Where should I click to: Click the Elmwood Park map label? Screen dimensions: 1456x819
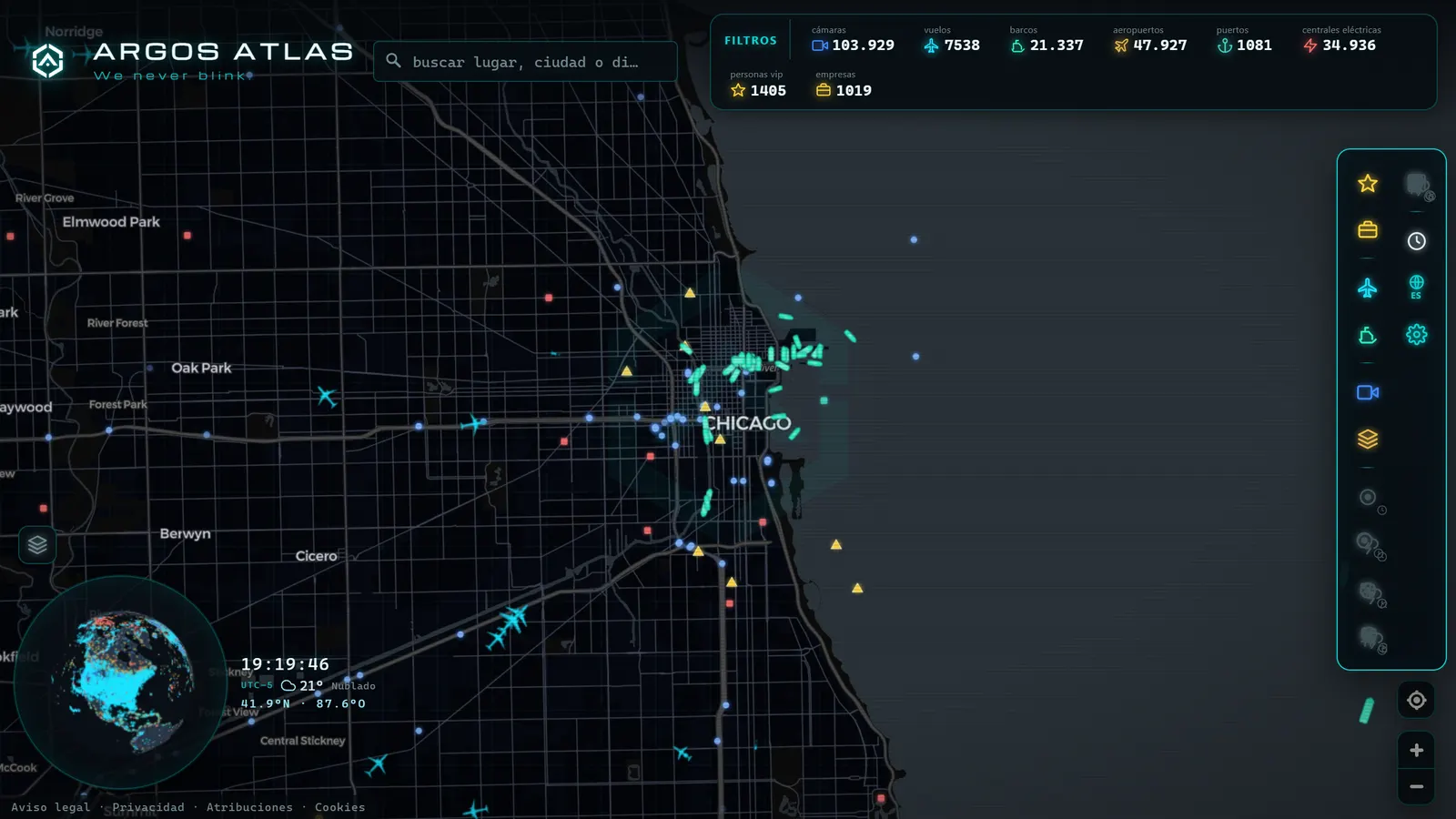[111, 222]
